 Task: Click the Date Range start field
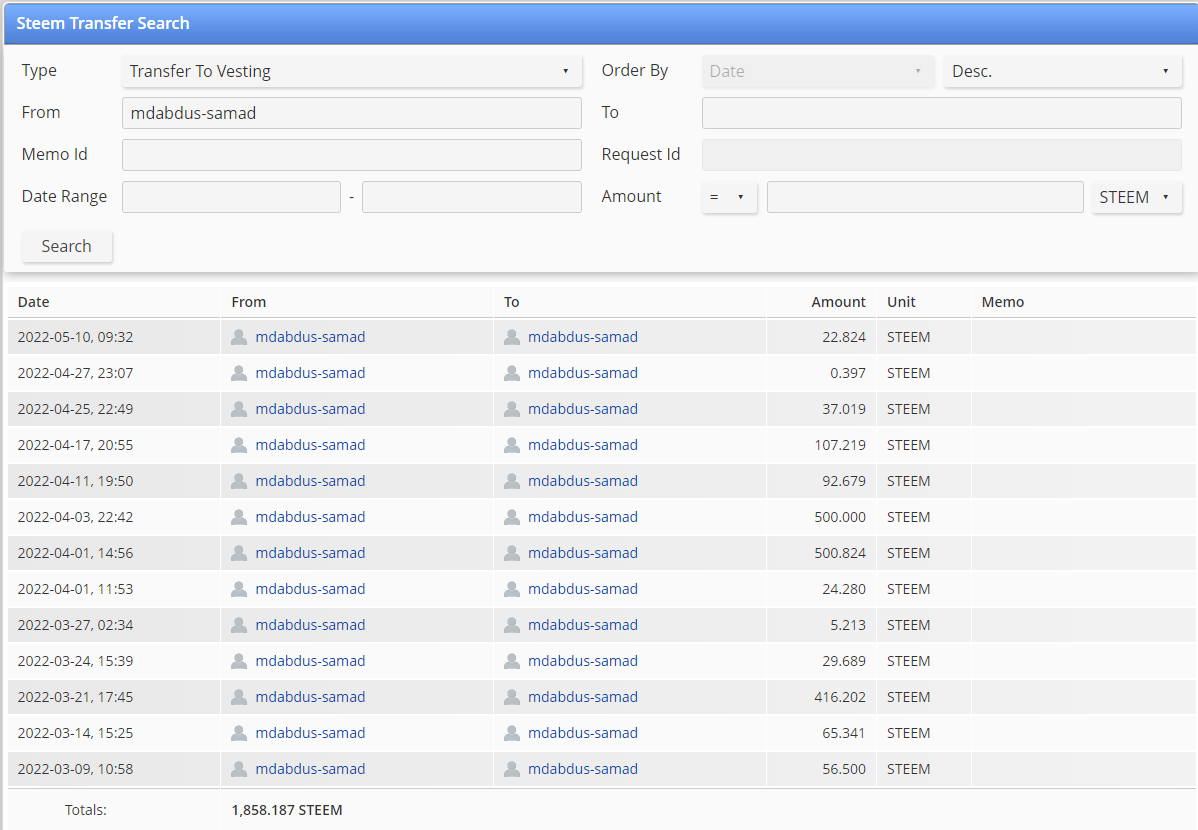point(231,197)
